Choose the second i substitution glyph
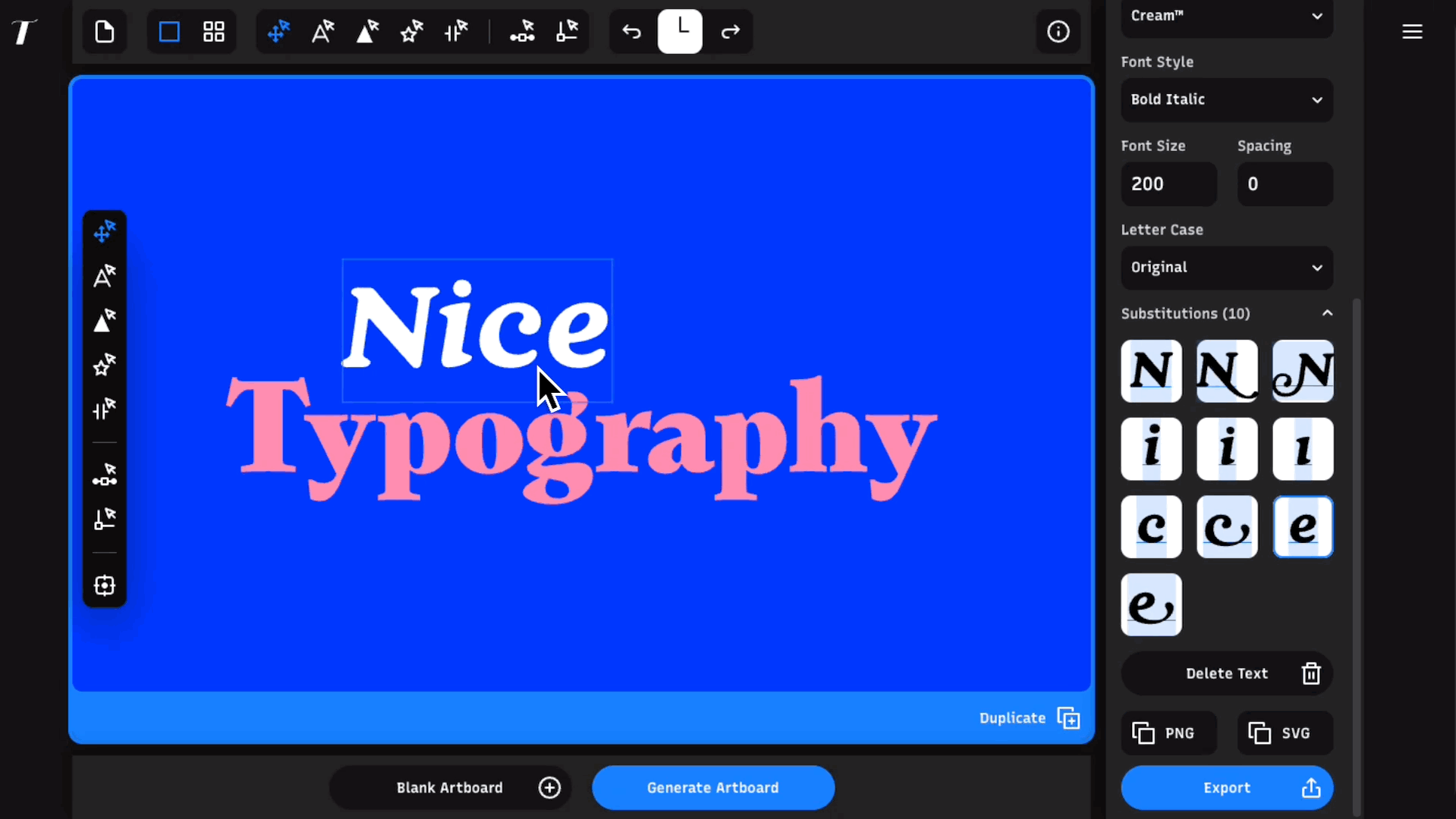1456x819 pixels. (1227, 449)
